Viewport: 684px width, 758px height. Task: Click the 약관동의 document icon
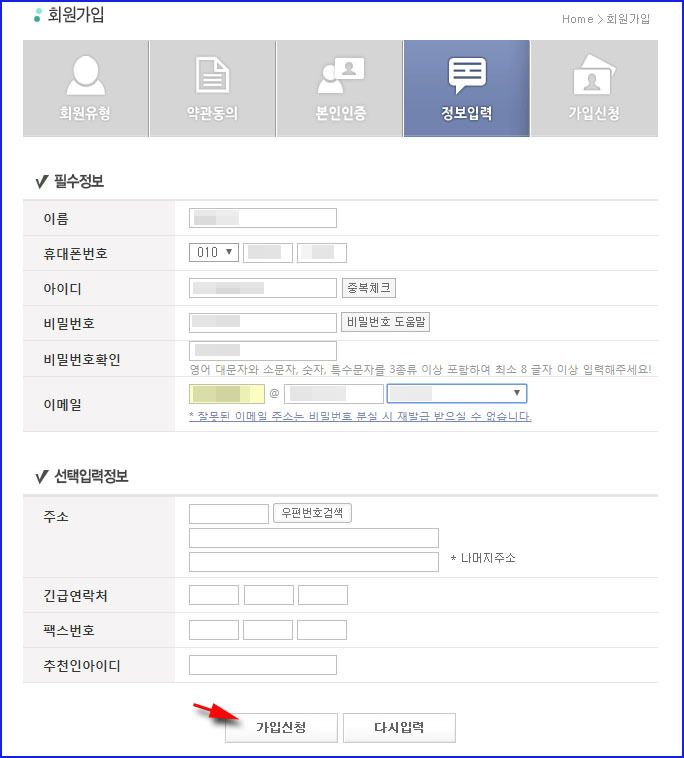(212, 74)
